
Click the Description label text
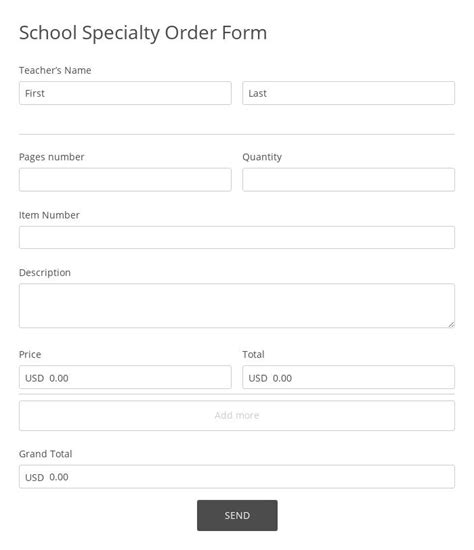pos(45,273)
